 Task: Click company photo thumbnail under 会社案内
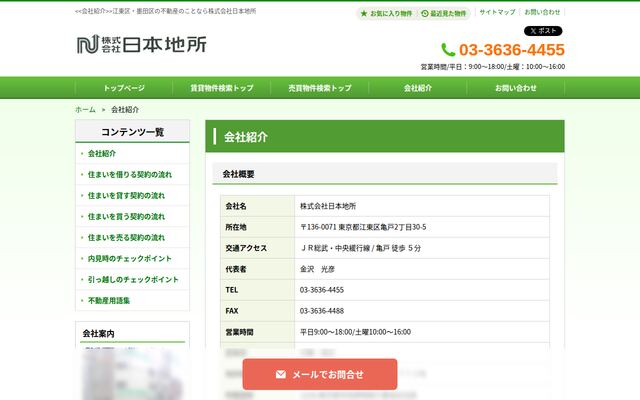tap(132, 373)
